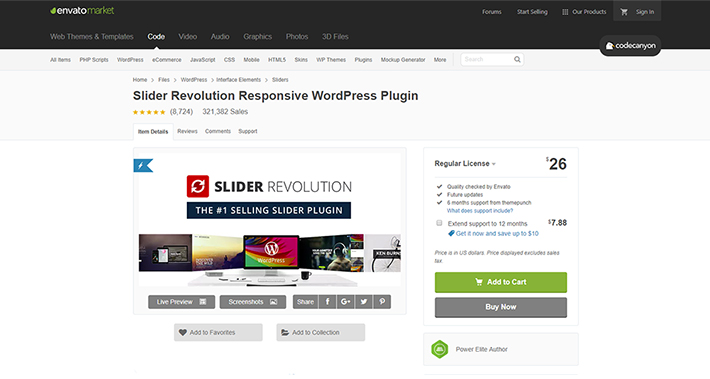This screenshot has height=379, width=710.
Task: Select the Mockup Generator category
Action: [x=403, y=60]
